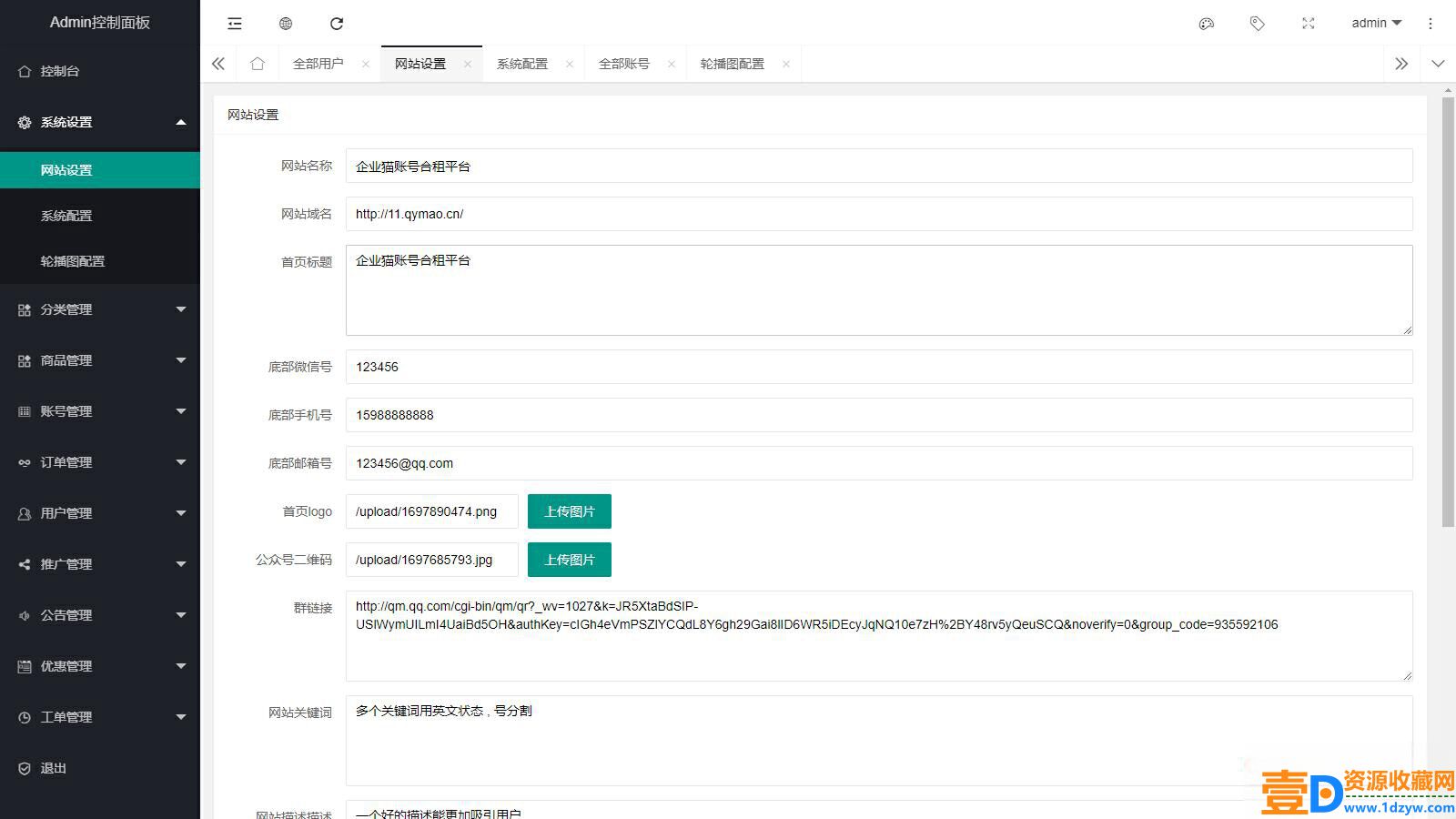Image resolution: width=1456 pixels, height=819 pixels.
Task: Switch to the 轮播图配置 tab
Action: point(733,64)
